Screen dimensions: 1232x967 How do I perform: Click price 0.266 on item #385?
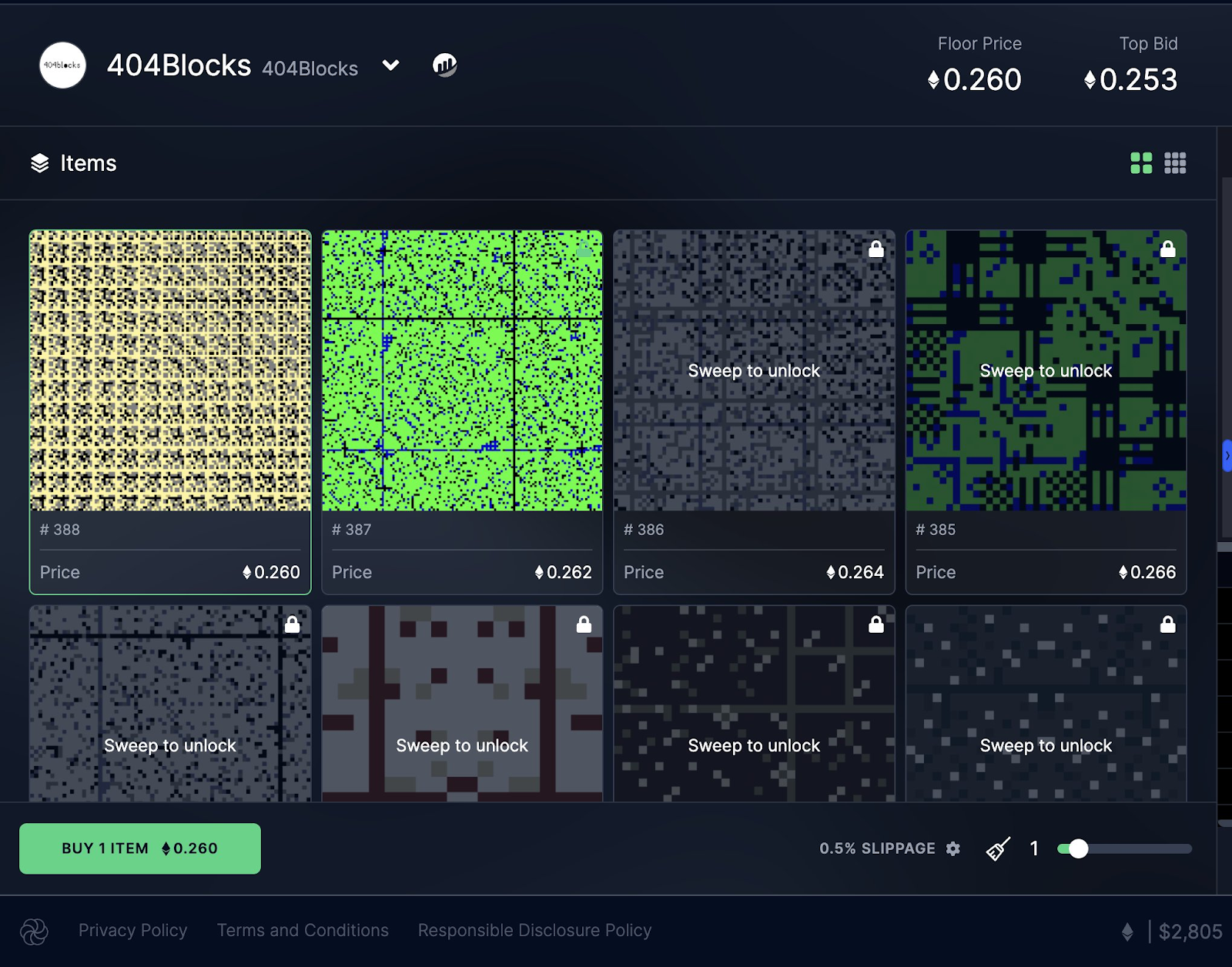pos(1147,572)
